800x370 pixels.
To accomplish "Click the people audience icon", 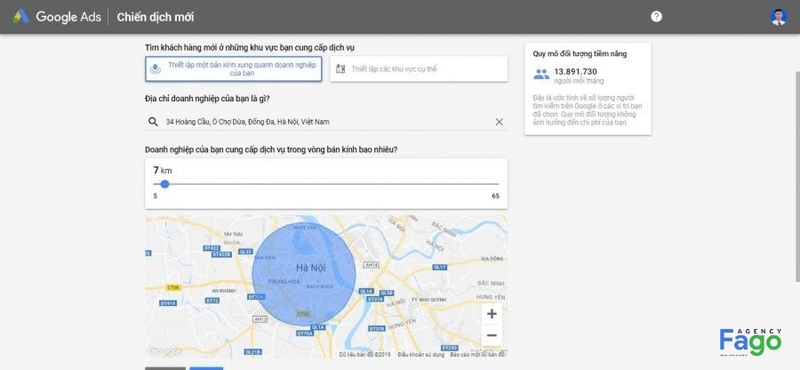I will pos(541,75).
